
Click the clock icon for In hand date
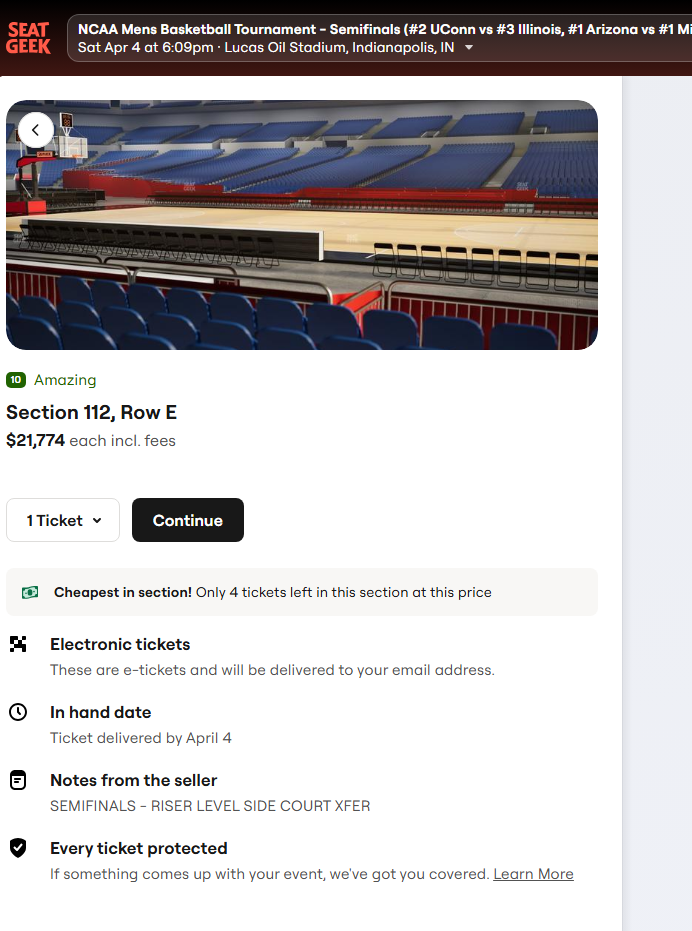[18, 712]
